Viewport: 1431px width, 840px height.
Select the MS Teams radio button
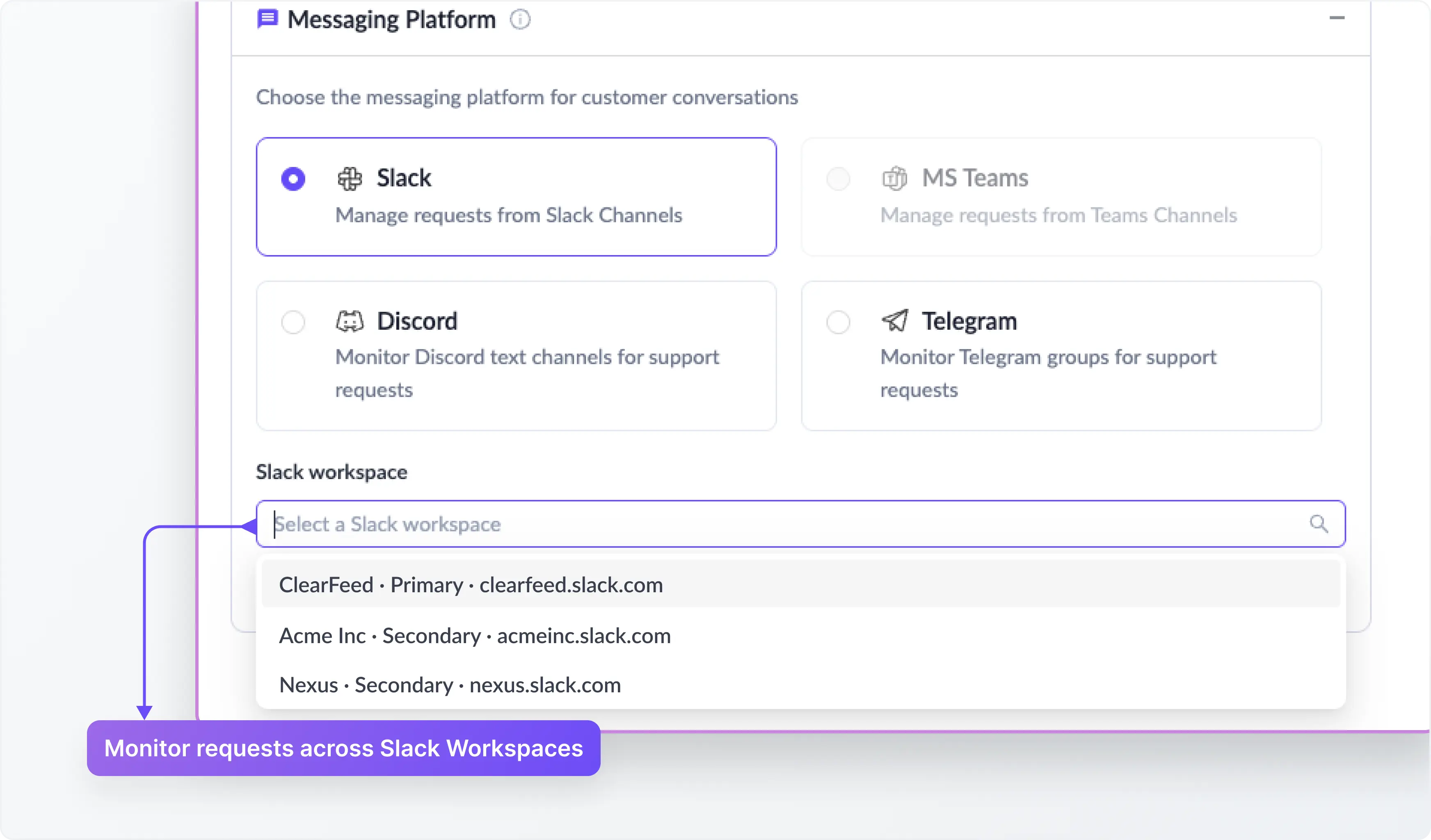click(838, 179)
